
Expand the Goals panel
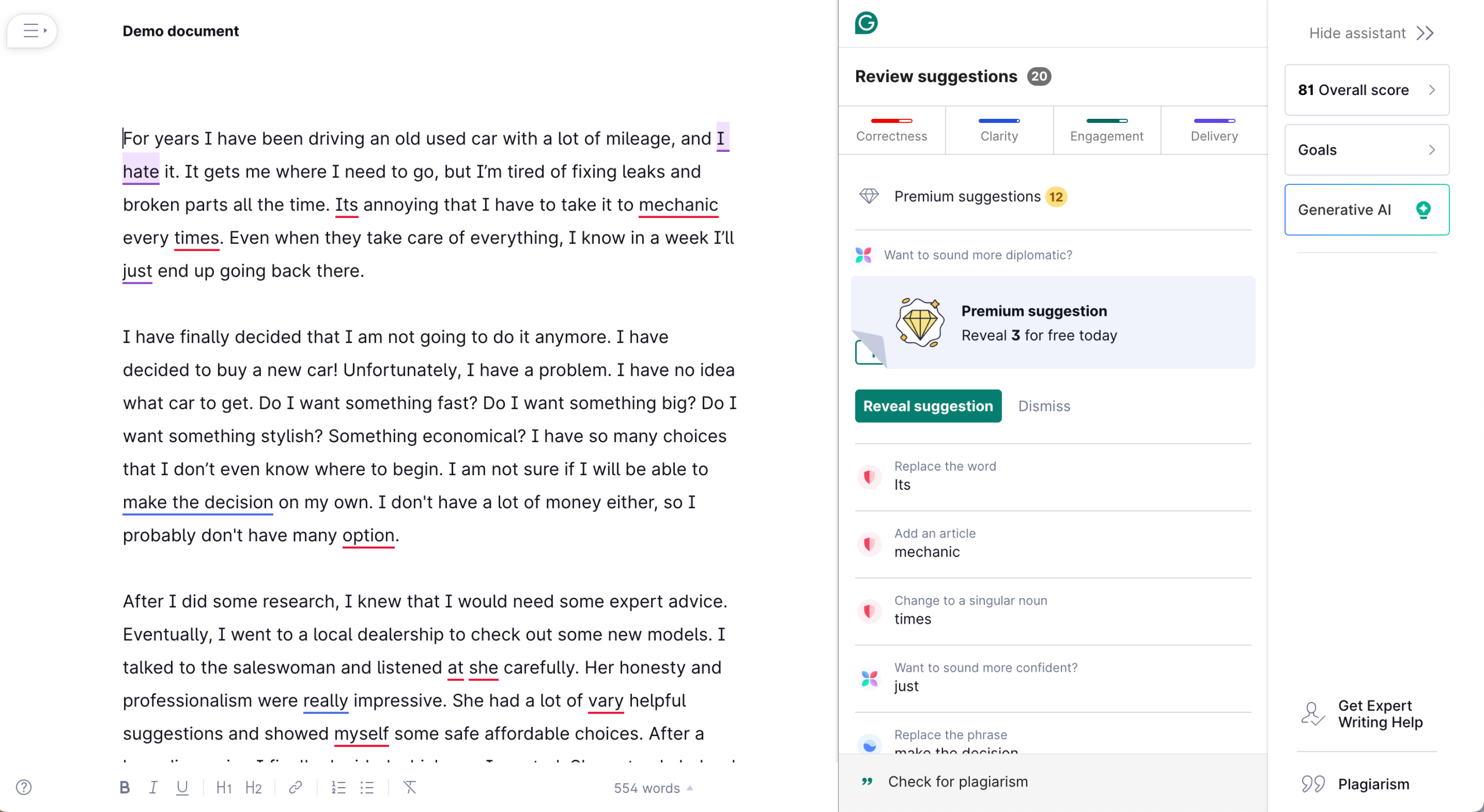point(1367,150)
